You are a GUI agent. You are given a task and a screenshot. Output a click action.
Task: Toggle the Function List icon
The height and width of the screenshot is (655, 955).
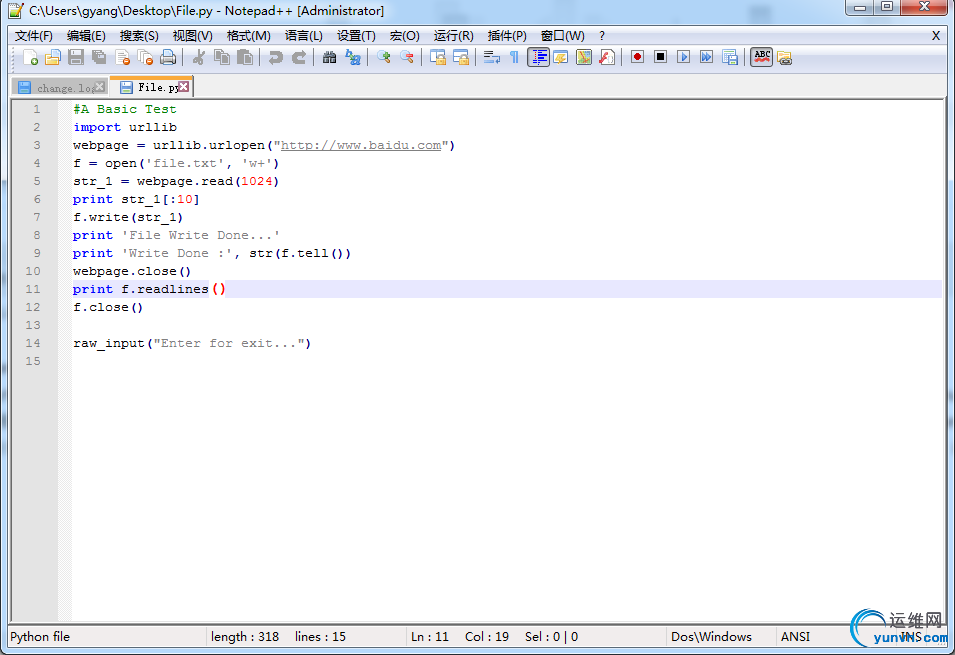point(607,58)
